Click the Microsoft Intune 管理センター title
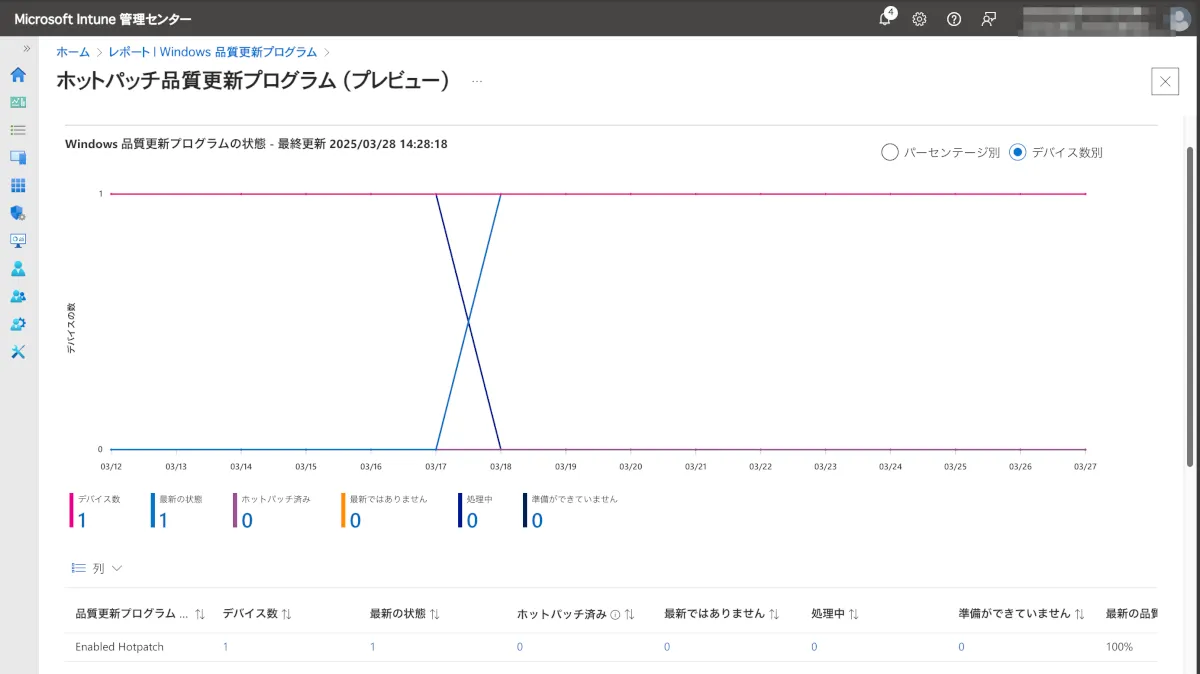The height and width of the screenshot is (674, 1200). [x=103, y=19]
